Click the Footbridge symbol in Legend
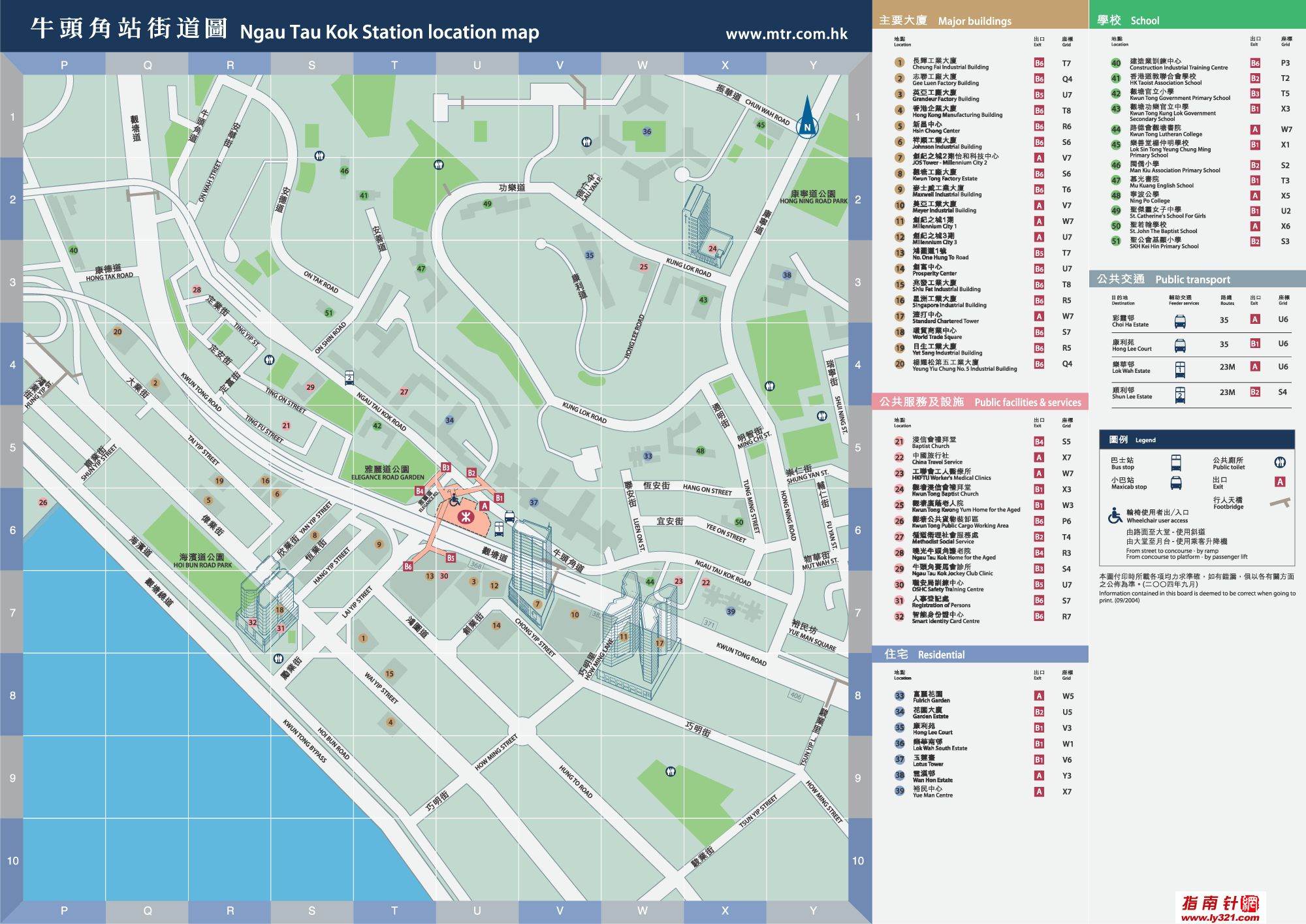Image resolution: width=1306 pixels, height=924 pixels. [x=1281, y=503]
